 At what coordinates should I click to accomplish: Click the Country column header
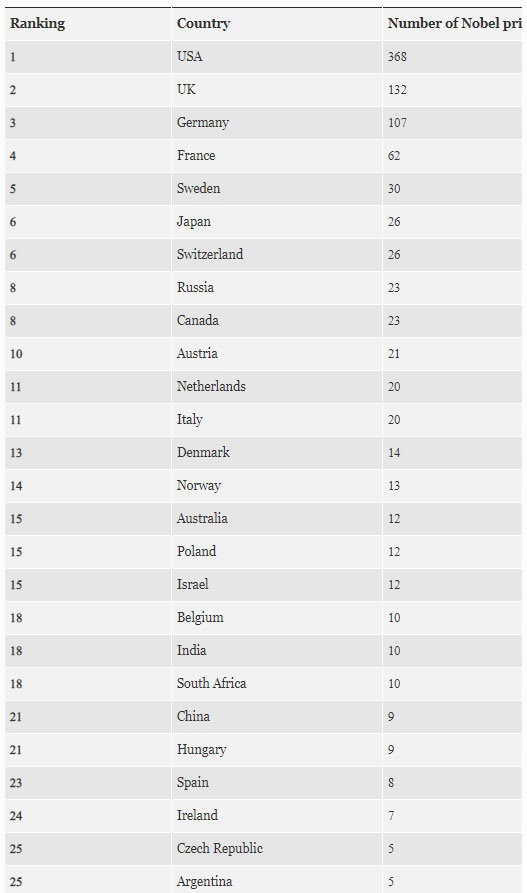tap(276, 24)
